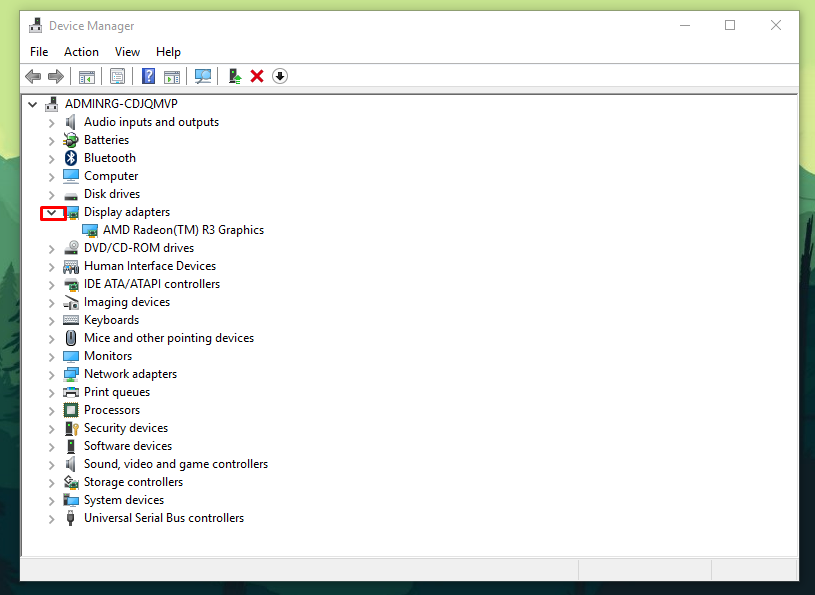Screen dimensions: 815x595
Task: Click the Device Manager title bar icon
Action: point(35,25)
